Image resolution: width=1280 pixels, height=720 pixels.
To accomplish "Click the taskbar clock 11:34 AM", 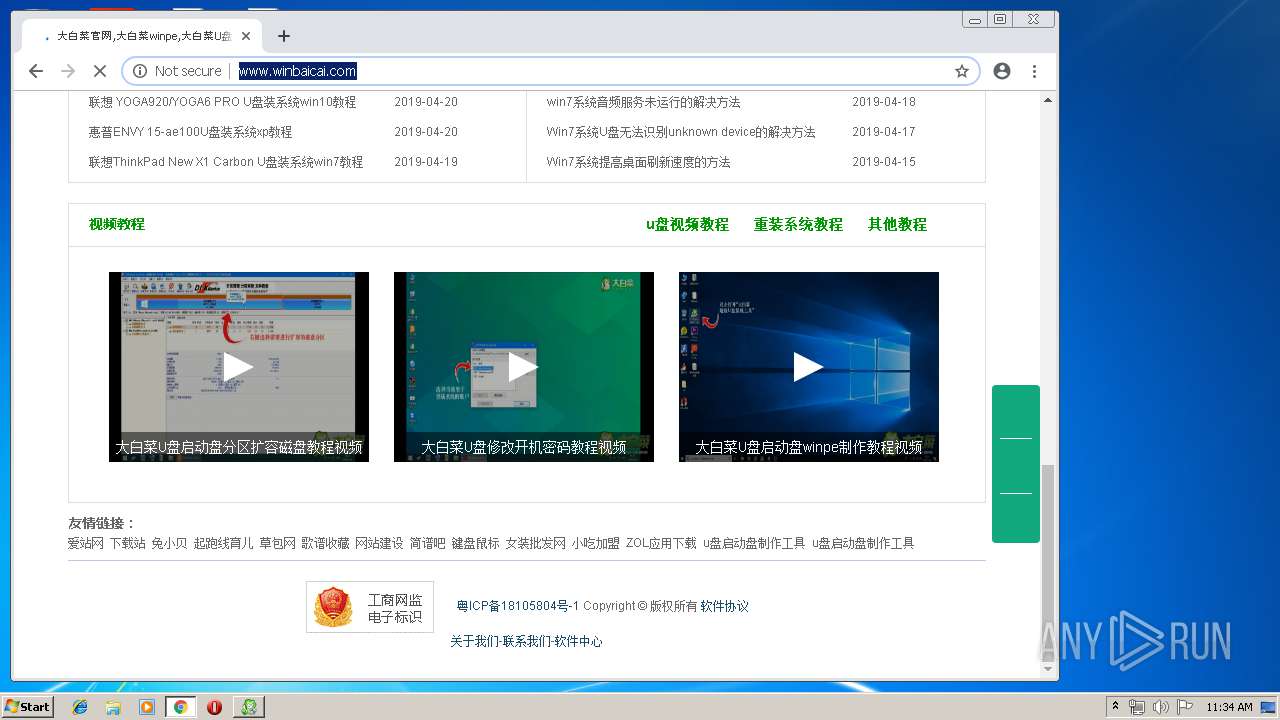I will [1229, 707].
